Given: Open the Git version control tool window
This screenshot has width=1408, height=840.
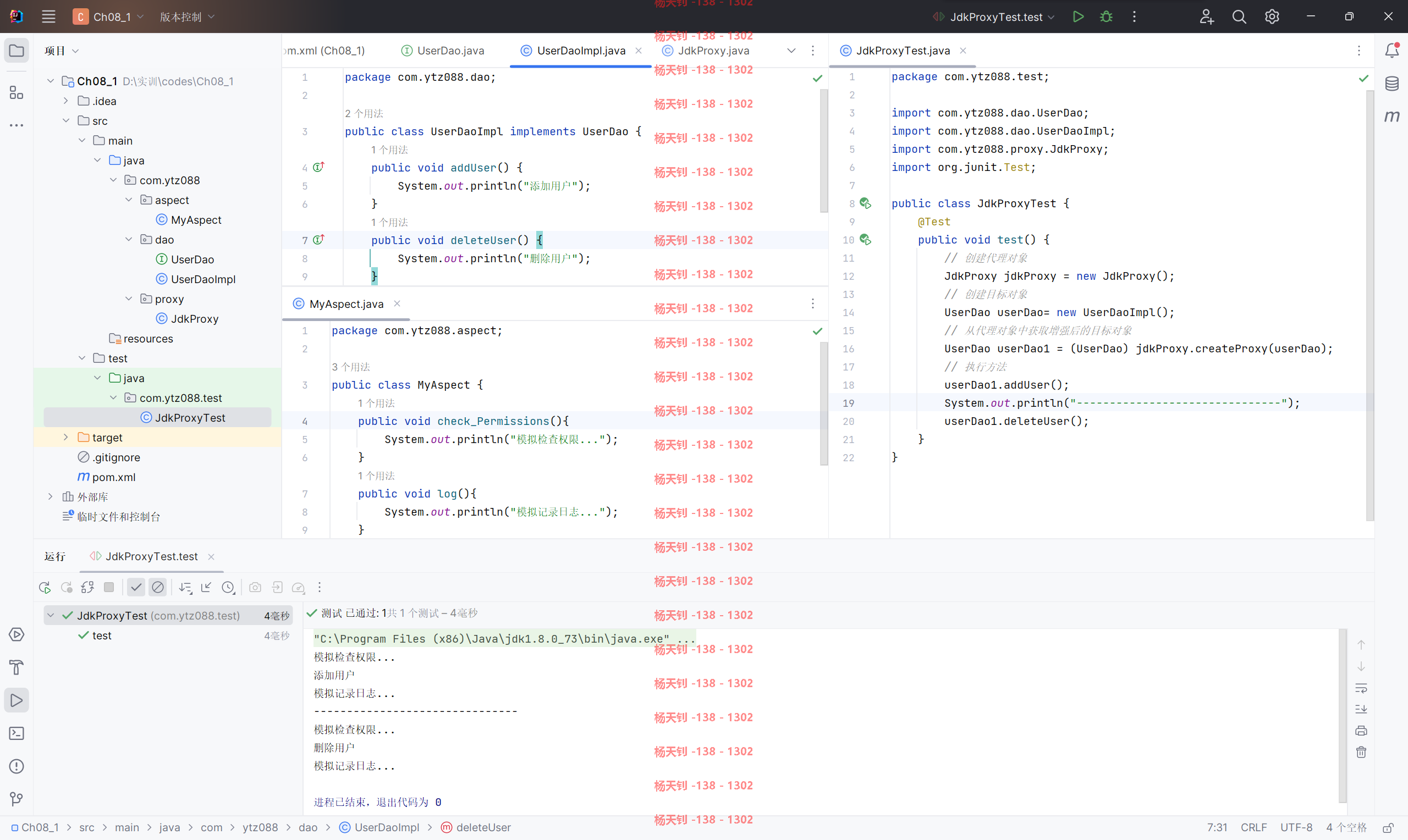Looking at the screenshot, I should (16, 799).
